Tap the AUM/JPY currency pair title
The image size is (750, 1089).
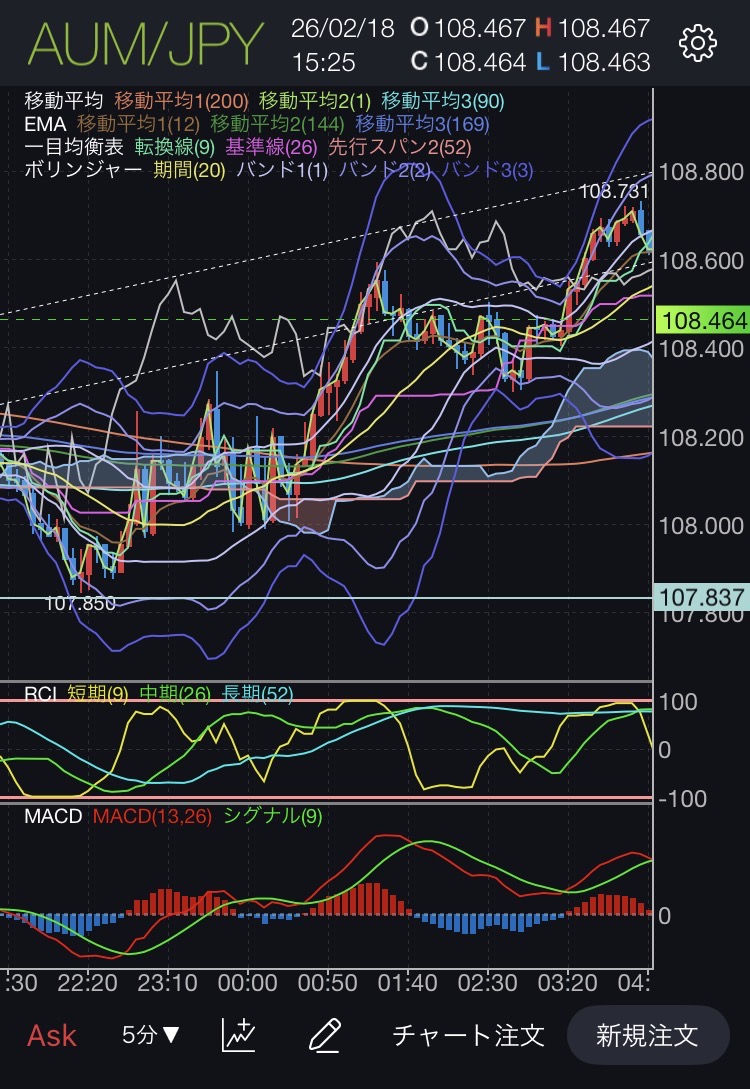146,44
